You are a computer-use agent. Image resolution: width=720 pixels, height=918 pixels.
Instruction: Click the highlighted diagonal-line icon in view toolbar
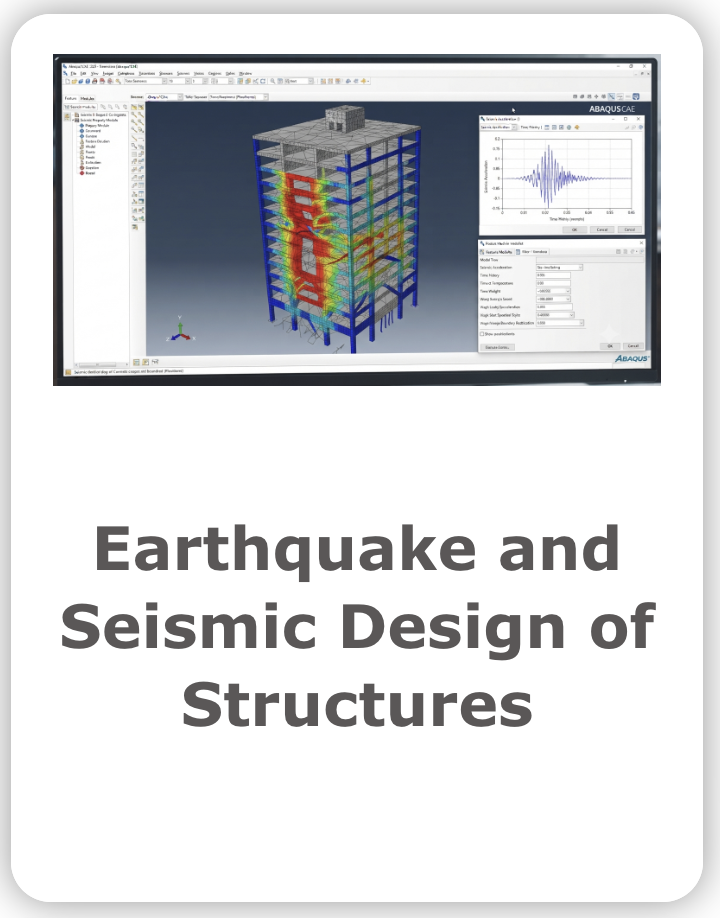point(612,97)
